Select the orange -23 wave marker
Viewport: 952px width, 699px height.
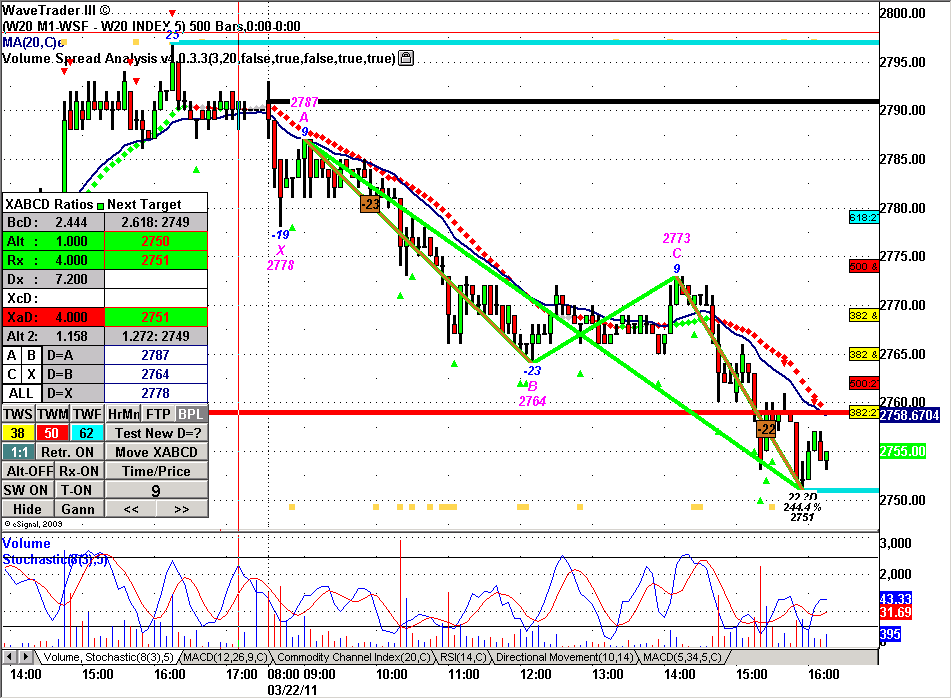370,205
